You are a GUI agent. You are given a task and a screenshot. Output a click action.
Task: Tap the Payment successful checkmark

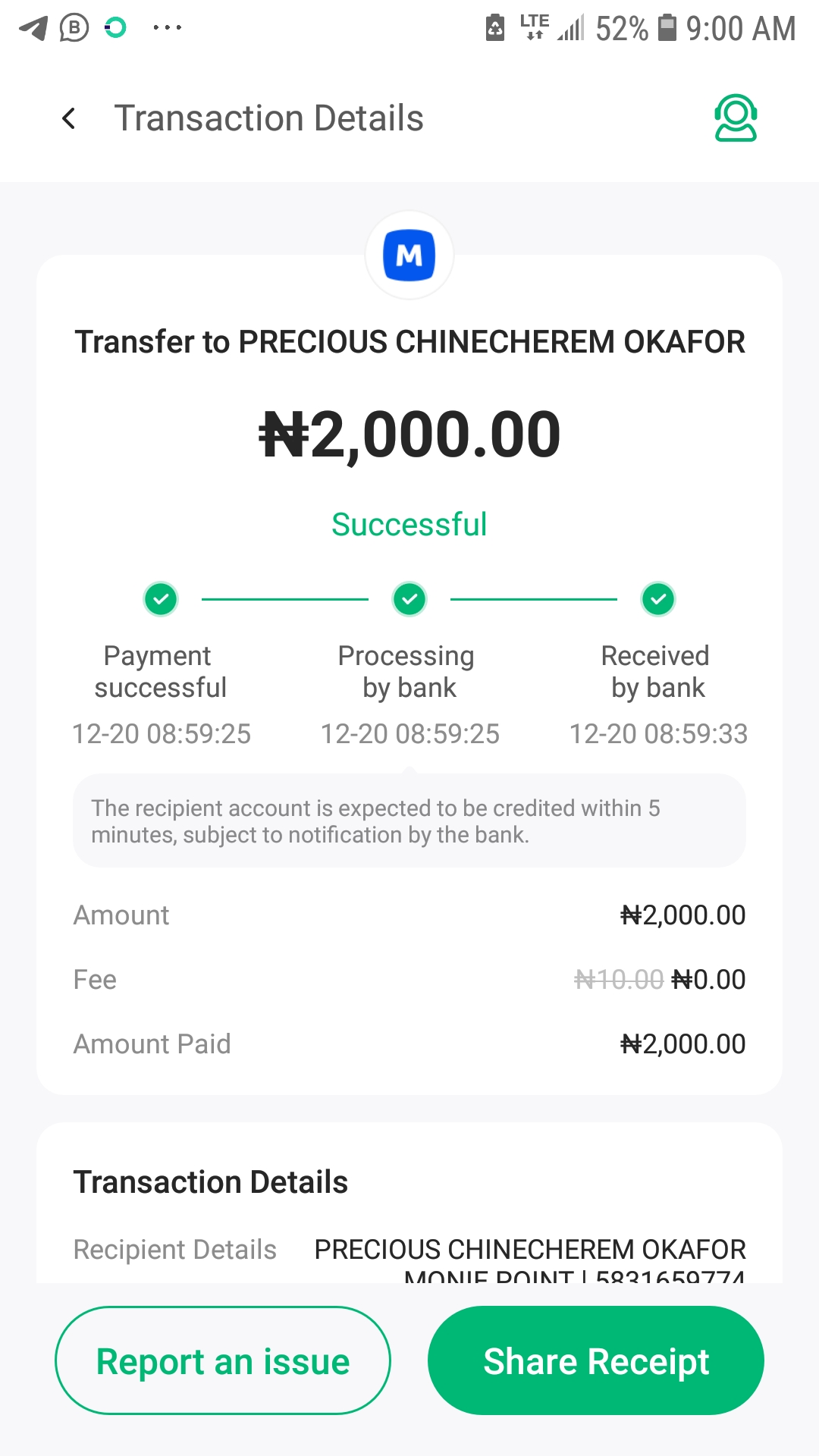[x=161, y=599]
